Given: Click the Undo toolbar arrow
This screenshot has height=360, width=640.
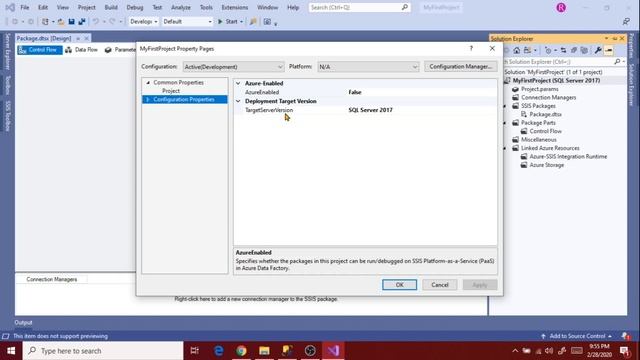Looking at the screenshot, I should [x=96, y=22].
